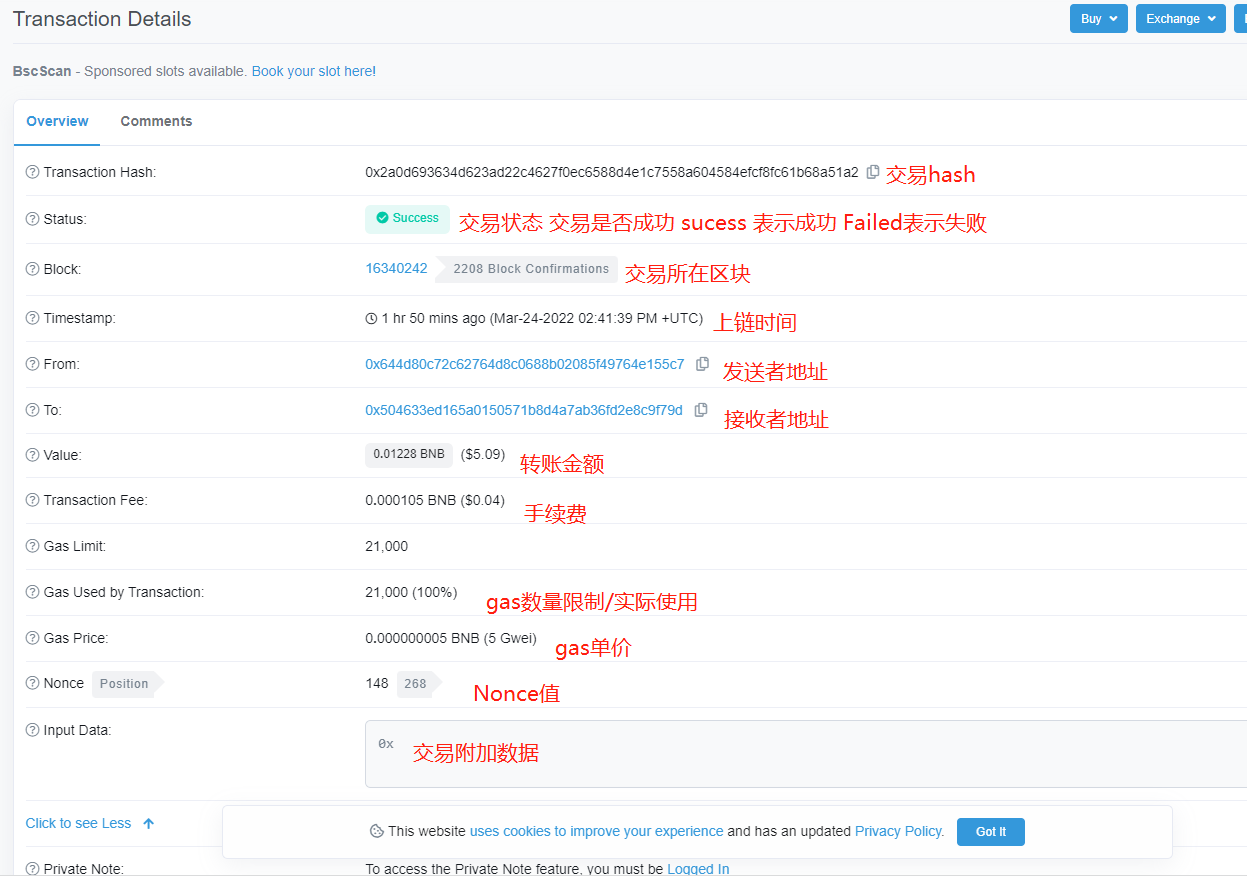Select the Overview tab
This screenshot has width=1247, height=894.
tap(57, 120)
